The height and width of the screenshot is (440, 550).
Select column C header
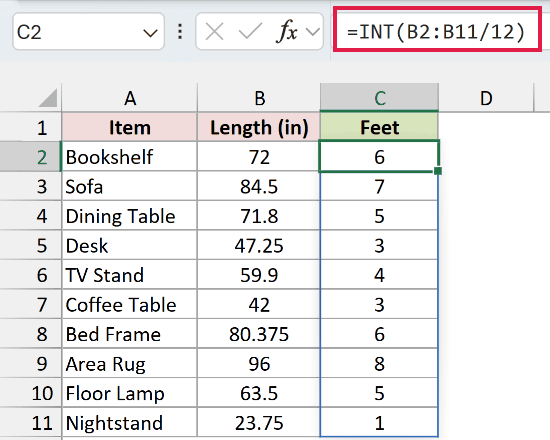380,98
